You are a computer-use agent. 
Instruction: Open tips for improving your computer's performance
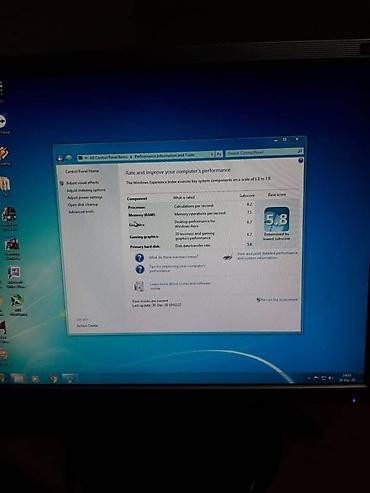[177, 268]
